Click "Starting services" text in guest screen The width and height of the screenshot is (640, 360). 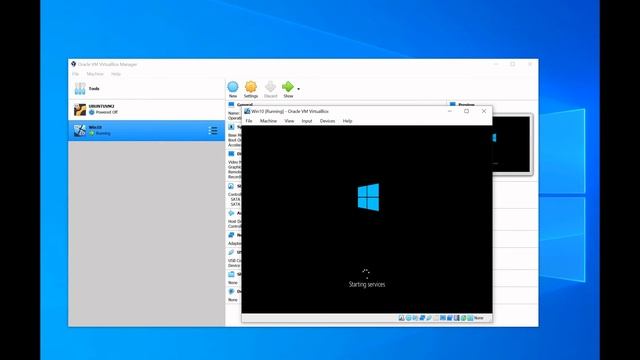click(x=367, y=284)
